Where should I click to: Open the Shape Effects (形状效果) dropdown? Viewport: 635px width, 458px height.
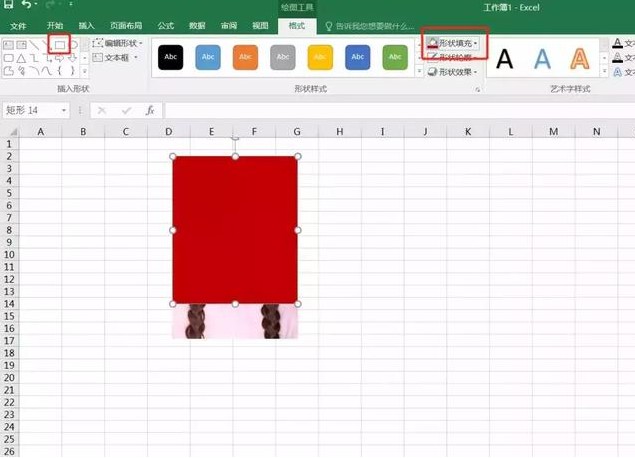(x=454, y=72)
